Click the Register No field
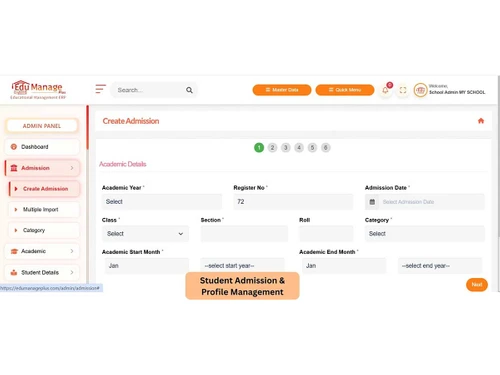500x375 pixels. click(293, 202)
